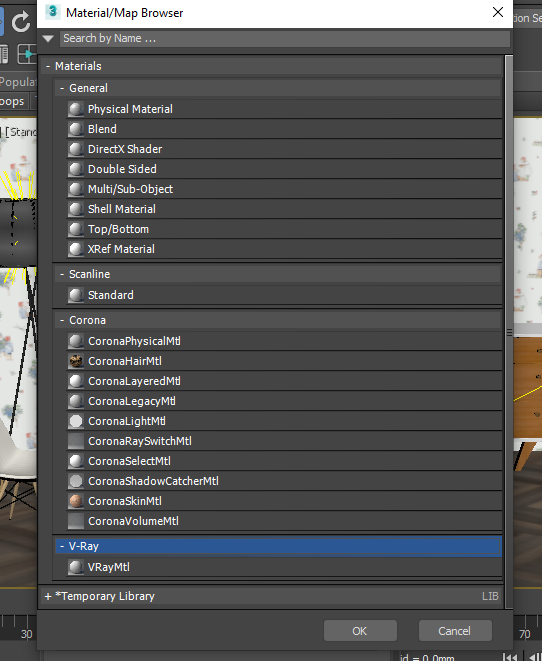Choose the CoronaSkinMtl entry
Viewport: 542px width, 661px height.
(284, 501)
